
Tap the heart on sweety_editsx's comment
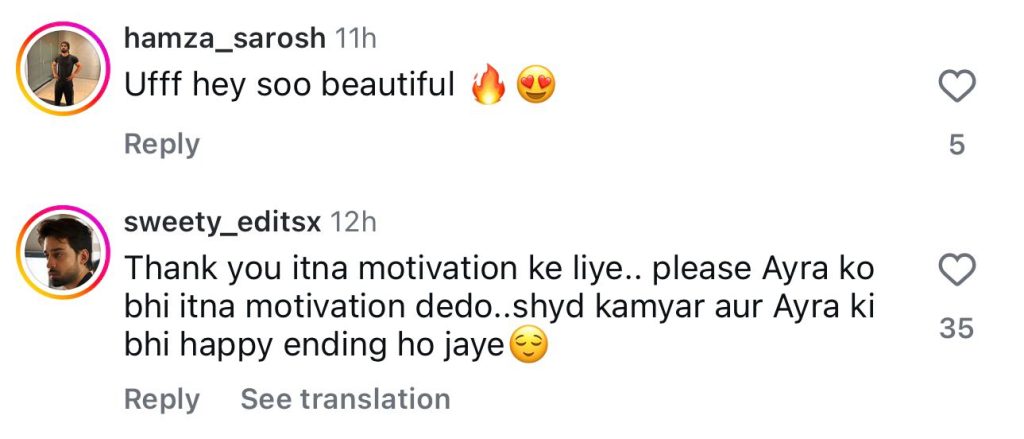[x=957, y=270]
